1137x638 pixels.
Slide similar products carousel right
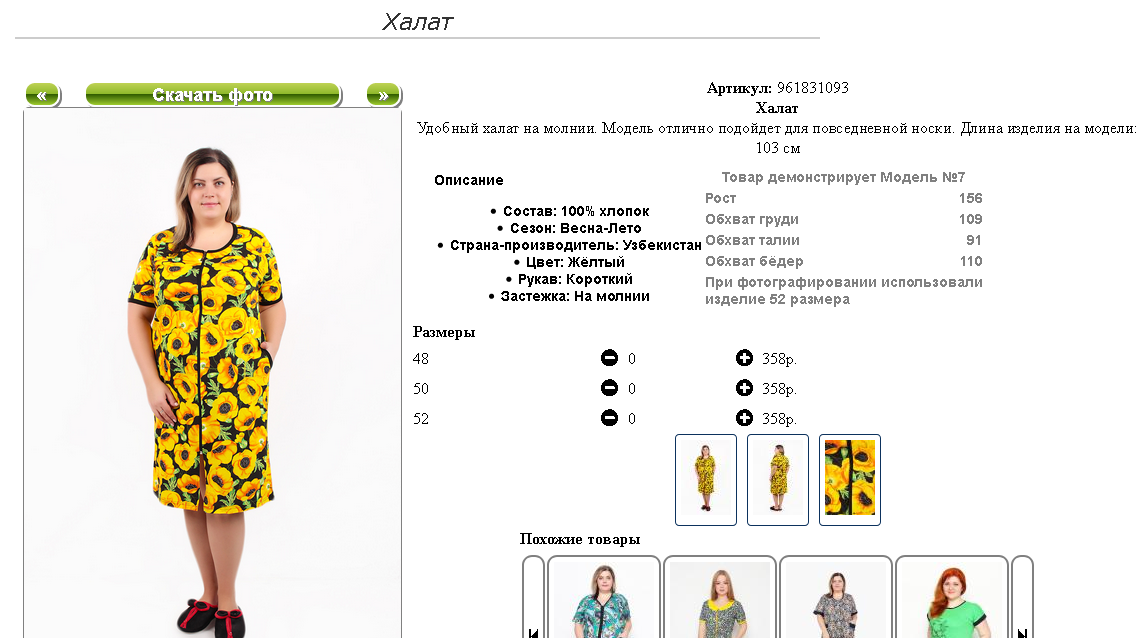(x=1022, y=597)
